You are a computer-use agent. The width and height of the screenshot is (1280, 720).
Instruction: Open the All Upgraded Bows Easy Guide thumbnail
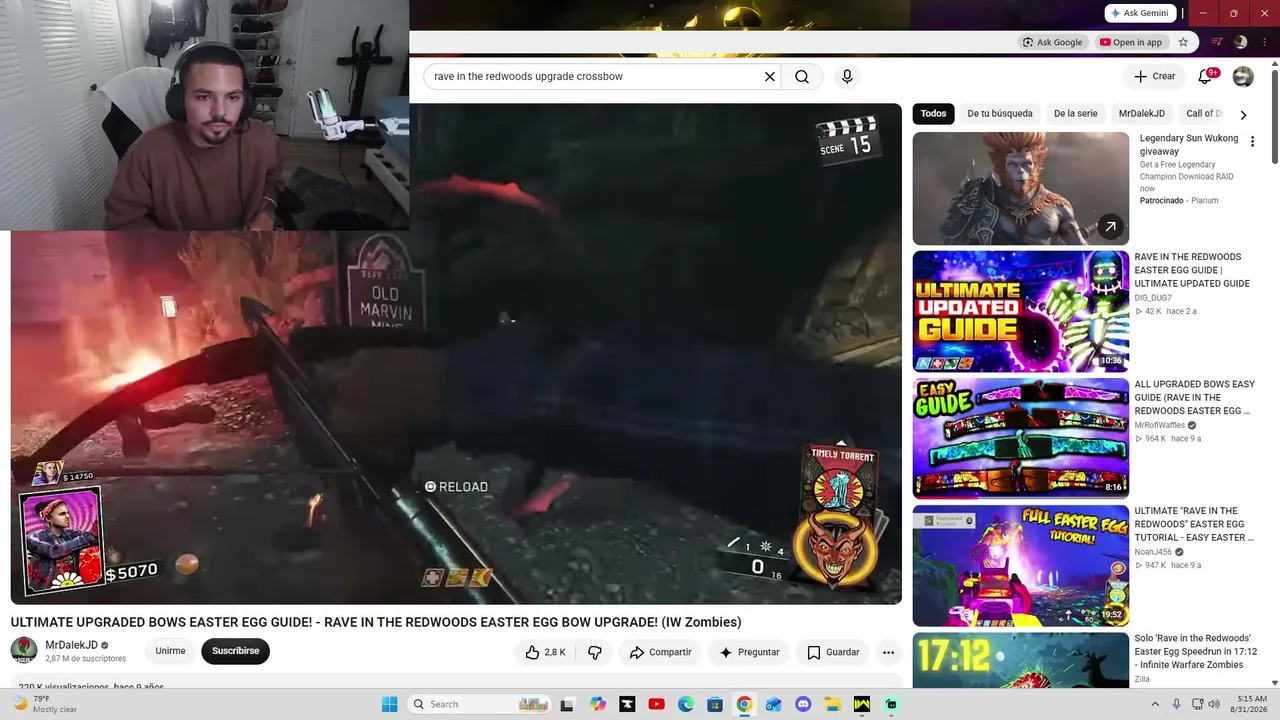pos(1021,438)
